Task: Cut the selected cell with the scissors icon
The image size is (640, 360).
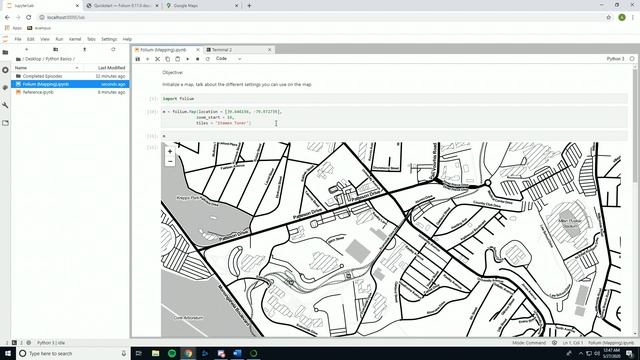Action: (158, 59)
